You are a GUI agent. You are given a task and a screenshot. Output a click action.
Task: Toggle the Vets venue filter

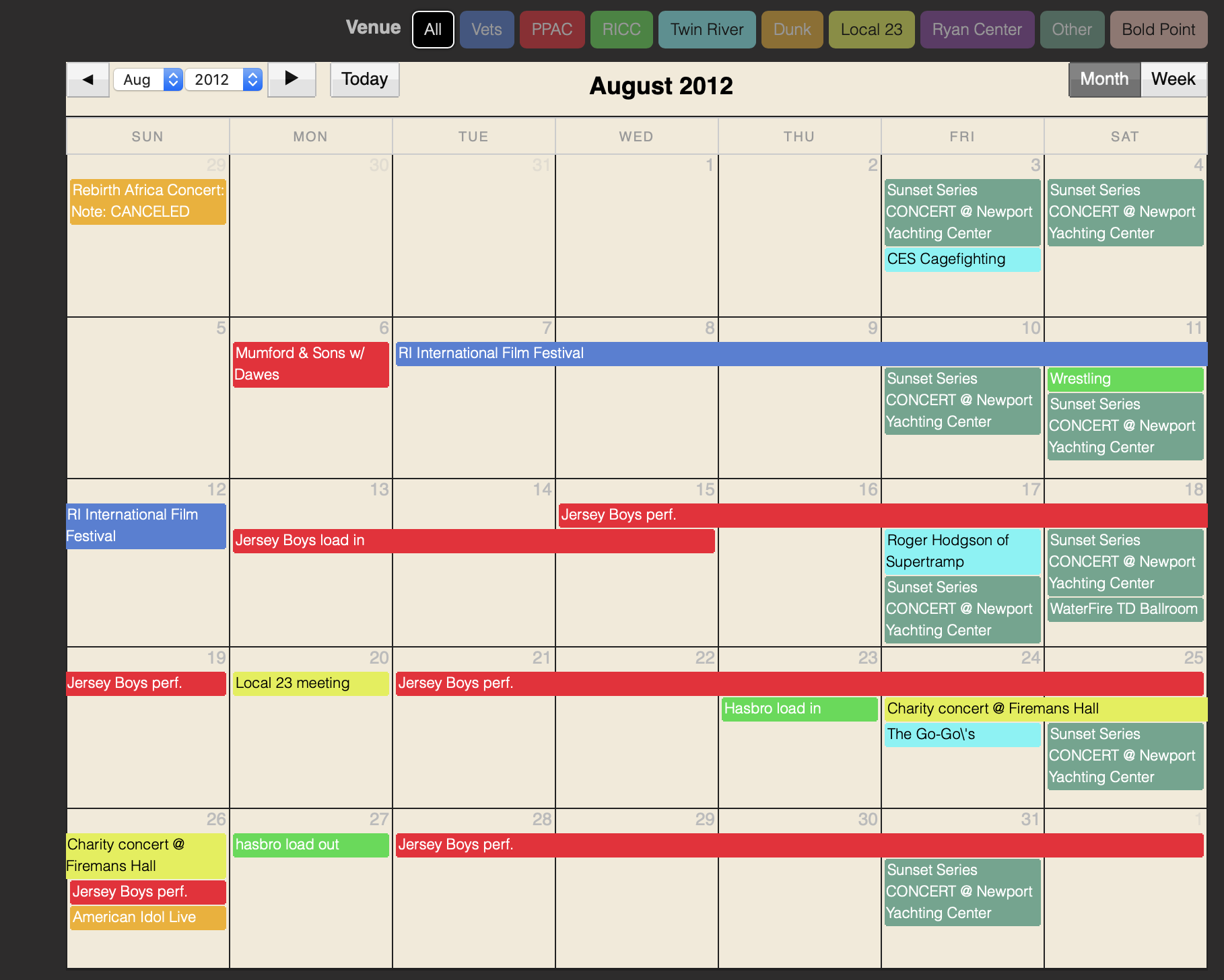486,30
